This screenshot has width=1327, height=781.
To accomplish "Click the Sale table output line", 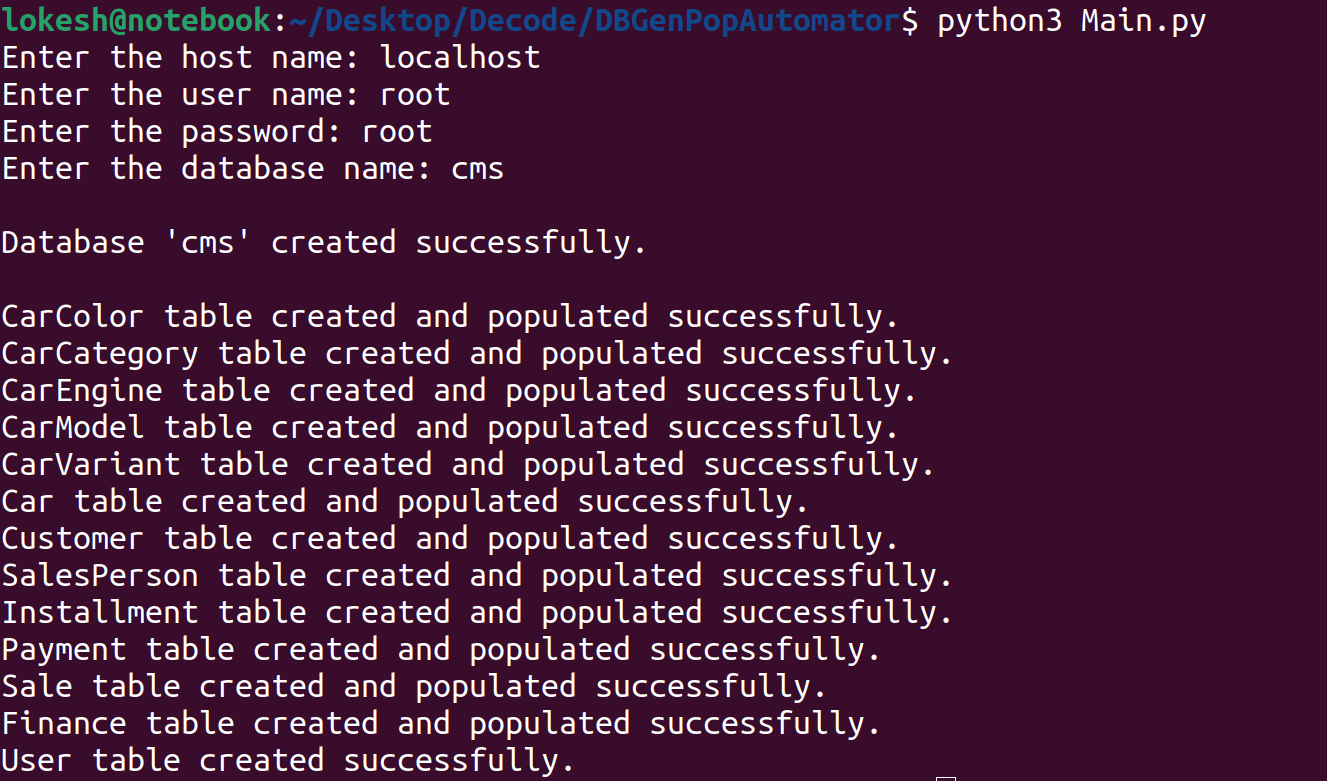I will [x=414, y=686].
